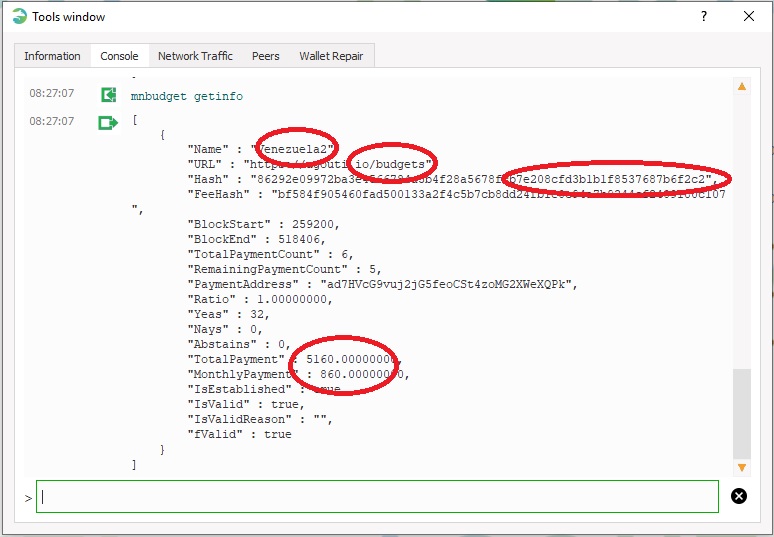Screen dimensions: 774x537
Task: Click the question mark help button
Action: pyautogui.click(x=704, y=16)
